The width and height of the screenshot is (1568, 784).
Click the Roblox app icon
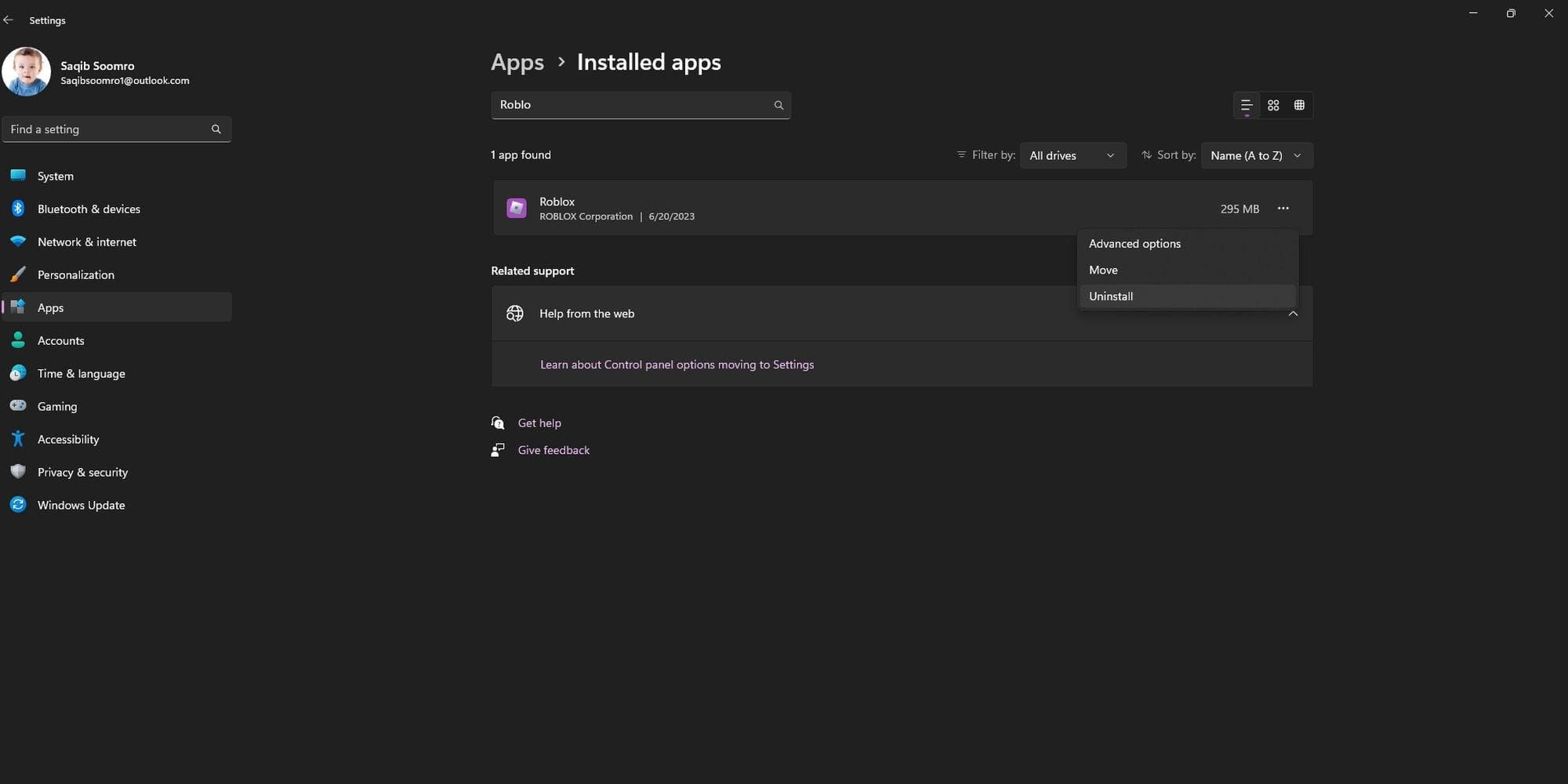click(517, 208)
